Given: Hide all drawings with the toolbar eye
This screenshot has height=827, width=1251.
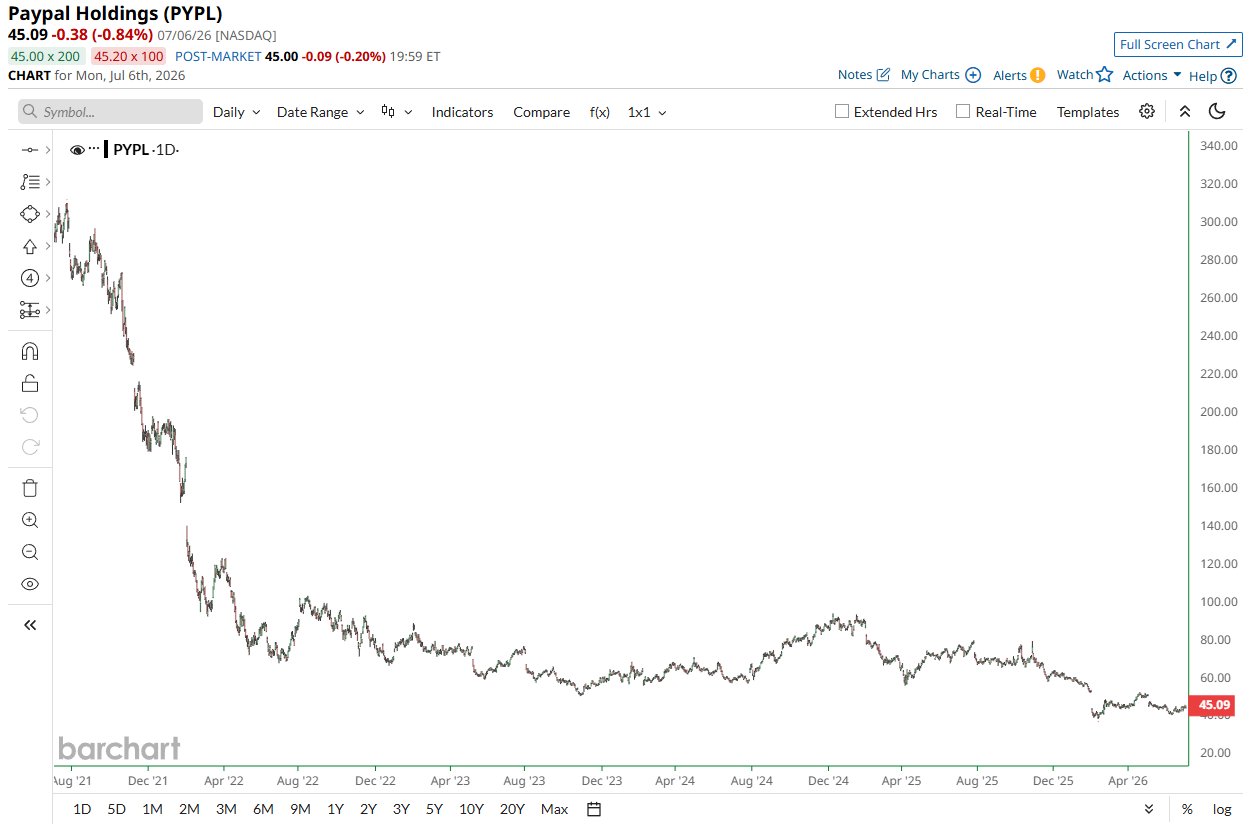Looking at the screenshot, I should [x=30, y=584].
